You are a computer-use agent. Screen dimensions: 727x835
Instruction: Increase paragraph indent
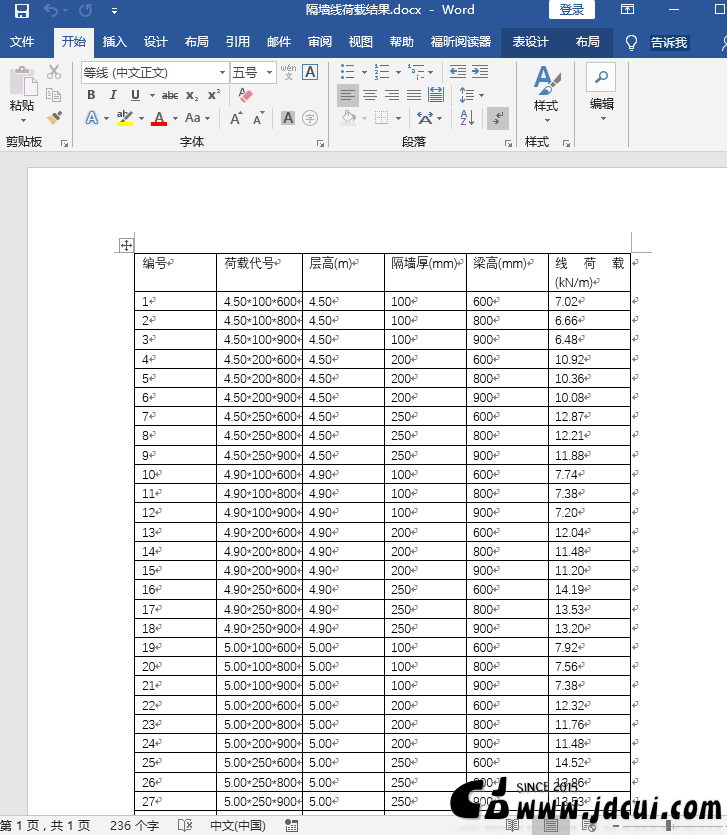480,72
